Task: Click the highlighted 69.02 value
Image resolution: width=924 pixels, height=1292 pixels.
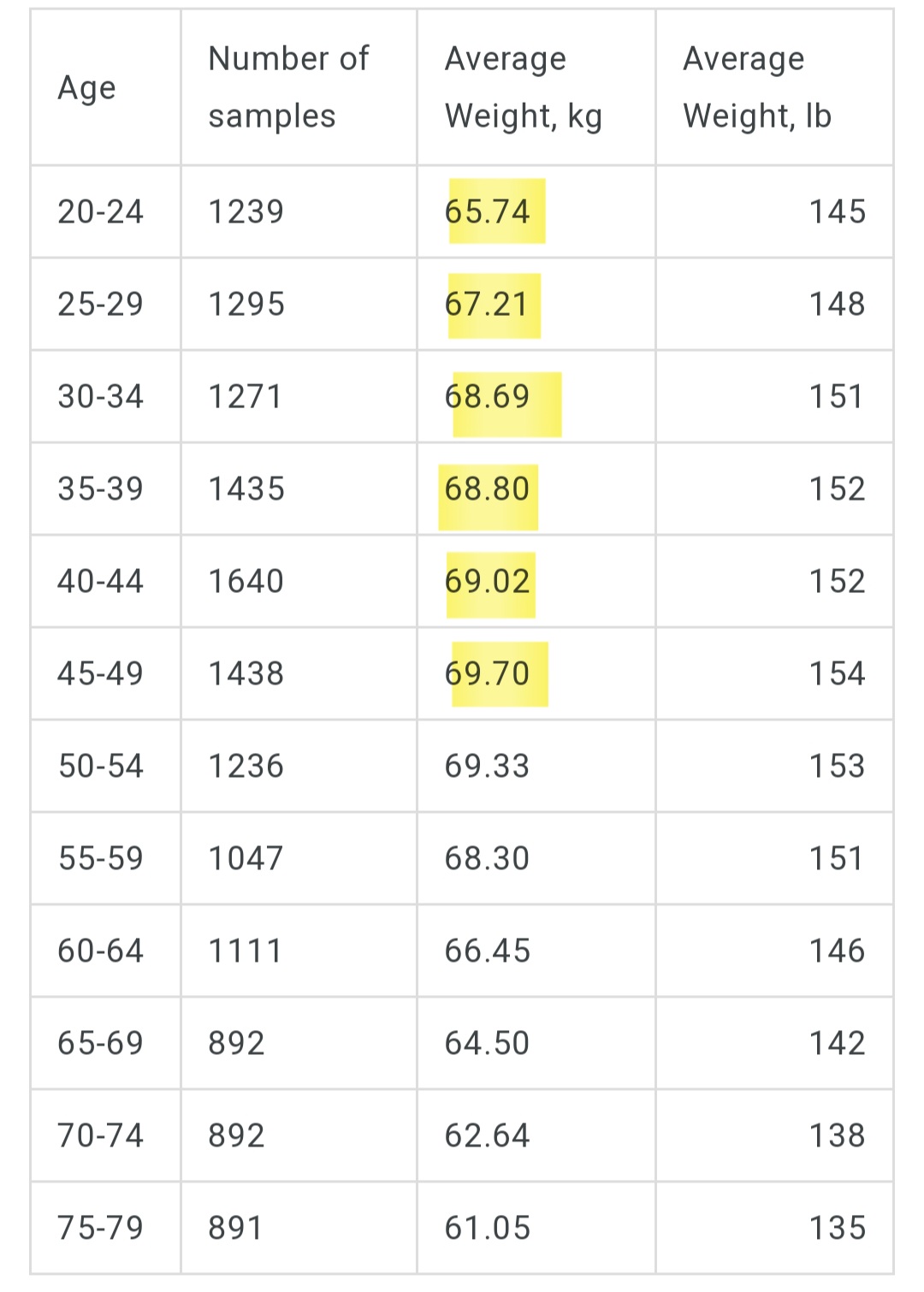Action: point(488,582)
